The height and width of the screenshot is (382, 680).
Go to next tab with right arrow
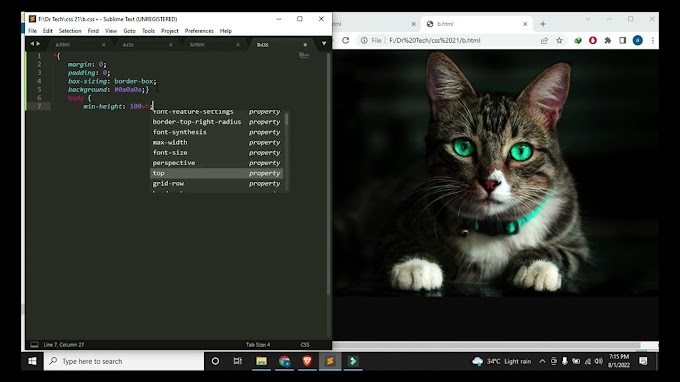click(38, 44)
